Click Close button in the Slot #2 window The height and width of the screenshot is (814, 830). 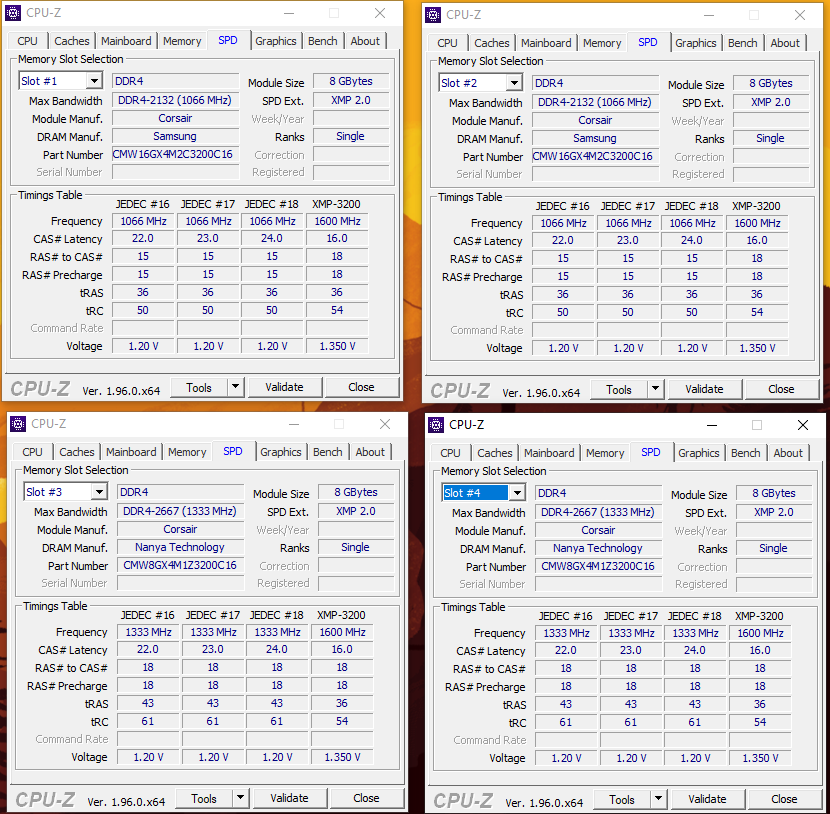pyautogui.click(x=781, y=390)
